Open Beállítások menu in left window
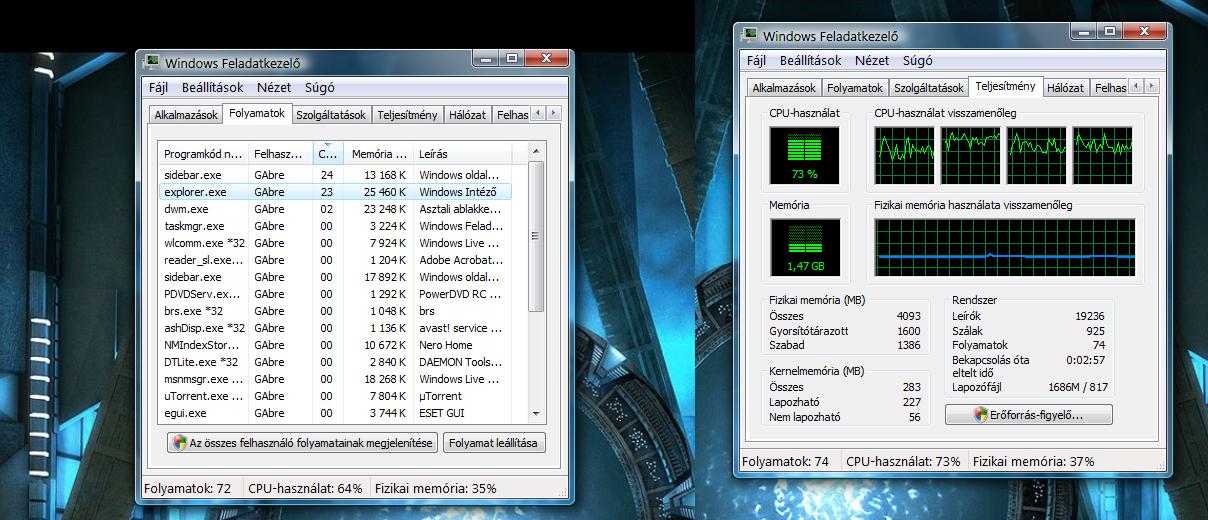Image resolution: width=1208 pixels, height=520 pixels. click(213, 88)
